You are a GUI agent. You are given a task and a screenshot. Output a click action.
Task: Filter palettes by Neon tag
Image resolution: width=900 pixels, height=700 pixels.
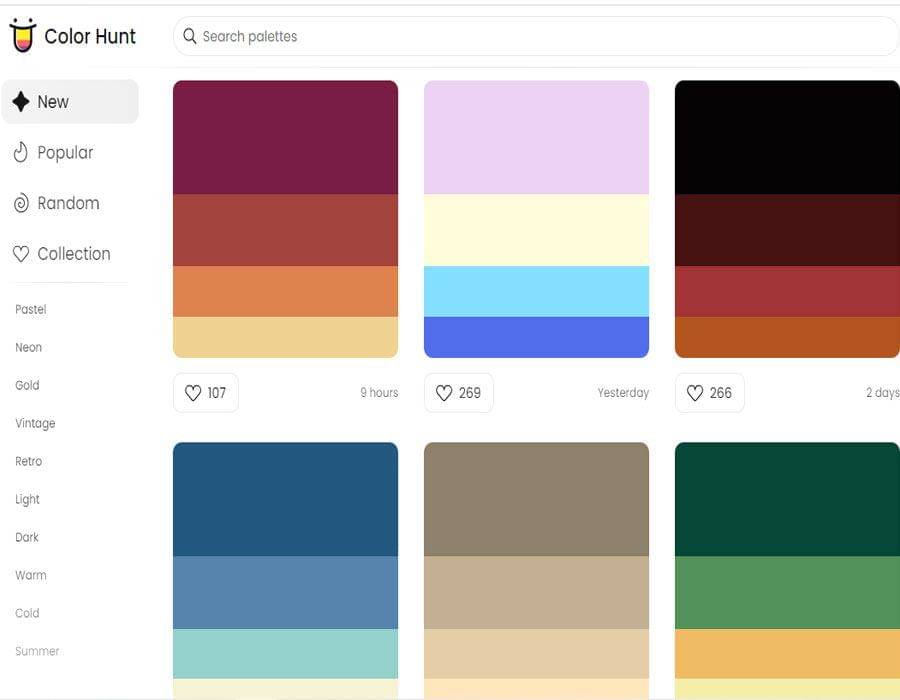(x=29, y=347)
